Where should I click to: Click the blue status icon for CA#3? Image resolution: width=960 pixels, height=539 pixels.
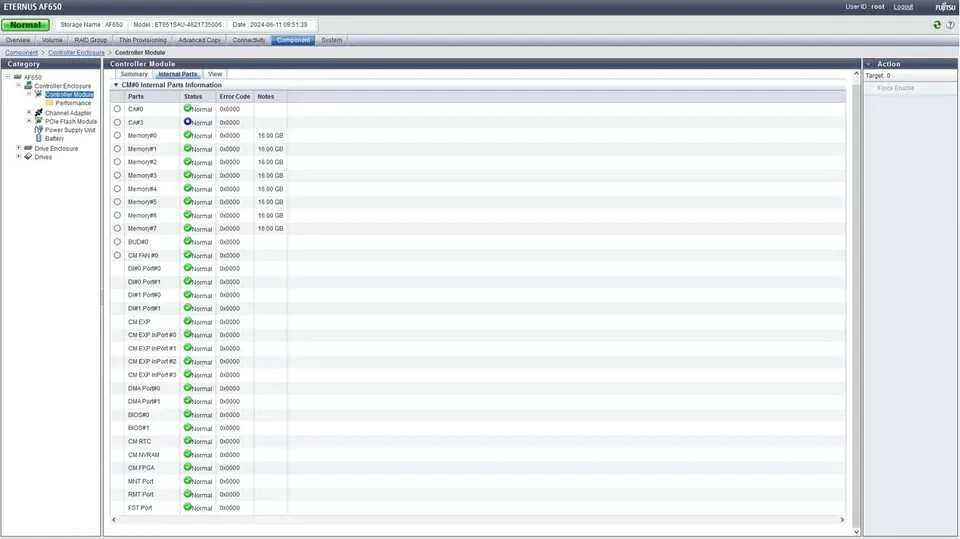click(x=187, y=122)
